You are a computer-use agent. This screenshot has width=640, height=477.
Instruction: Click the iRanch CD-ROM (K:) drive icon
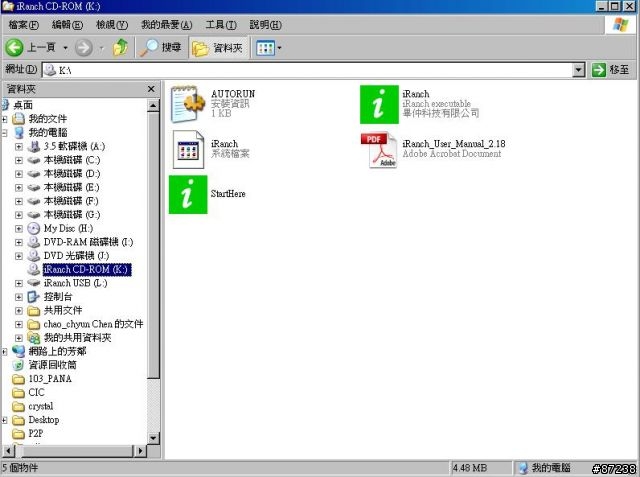[33, 269]
